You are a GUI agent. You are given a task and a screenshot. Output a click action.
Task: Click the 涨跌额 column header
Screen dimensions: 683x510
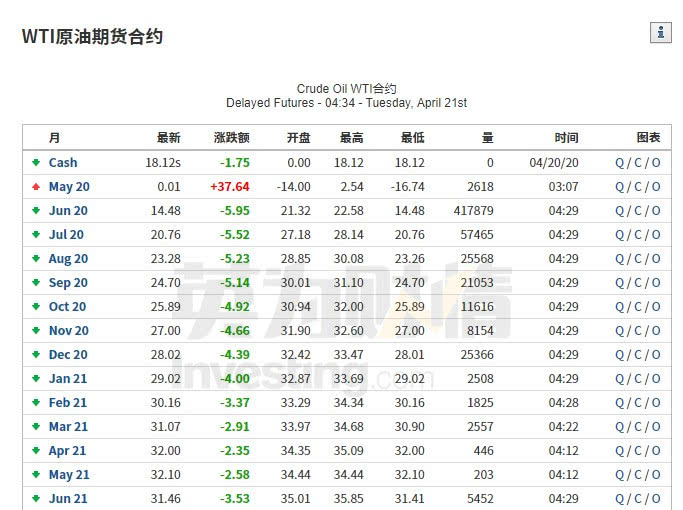231,137
